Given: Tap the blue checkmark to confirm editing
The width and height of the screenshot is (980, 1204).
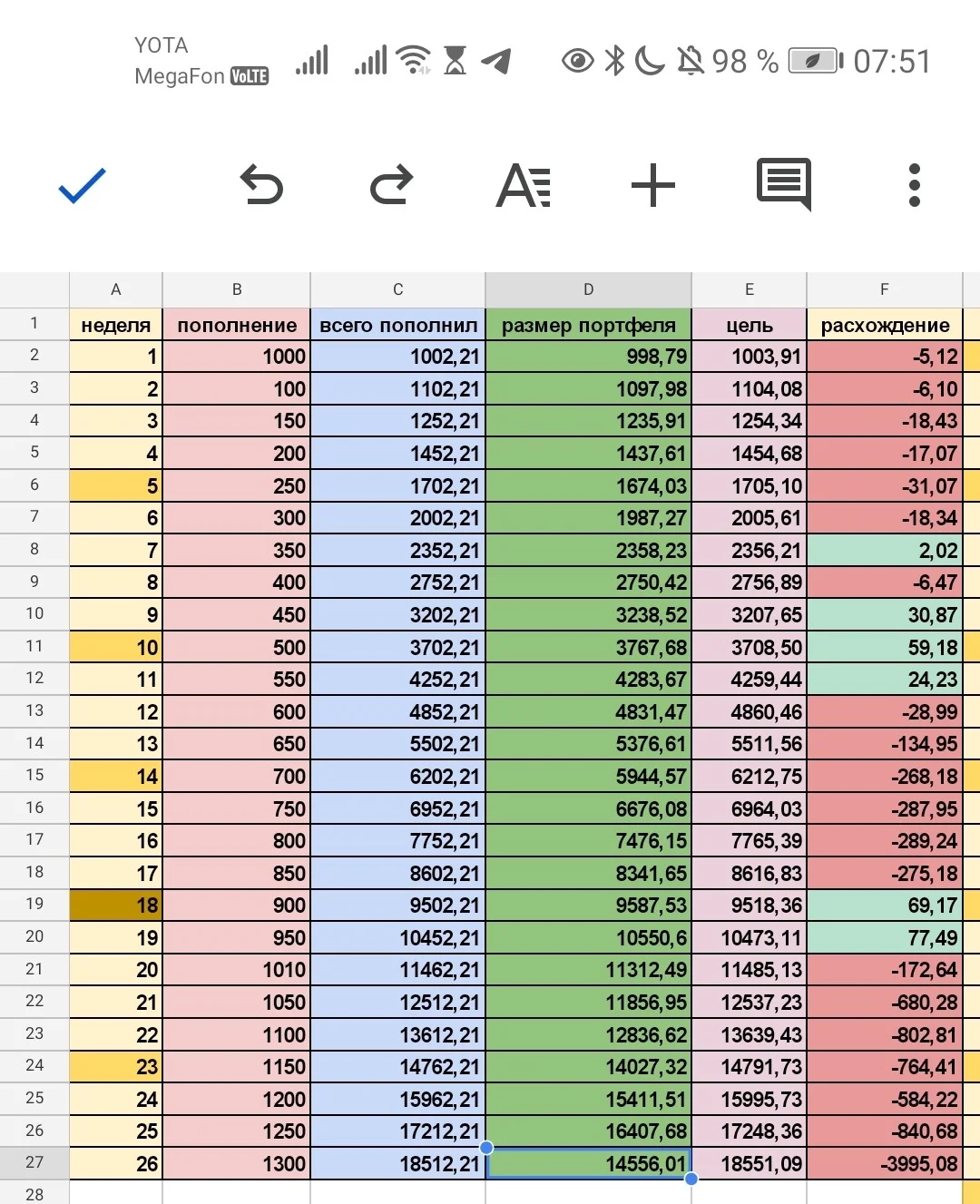Looking at the screenshot, I should point(83,186).
